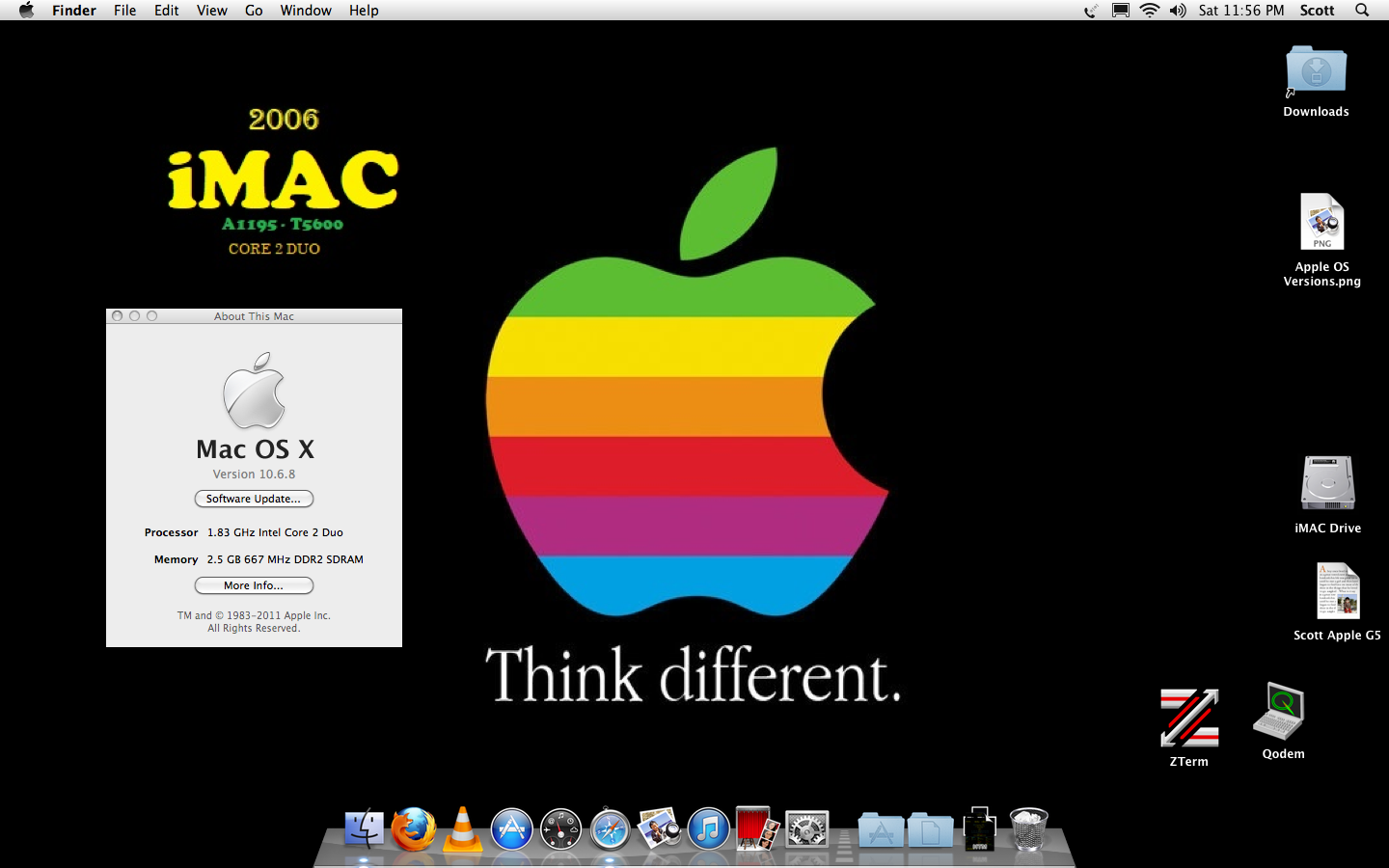Screen dimensions: 1389x868
Task: Open Dashboard from the dock
Action: pos(560,828)
